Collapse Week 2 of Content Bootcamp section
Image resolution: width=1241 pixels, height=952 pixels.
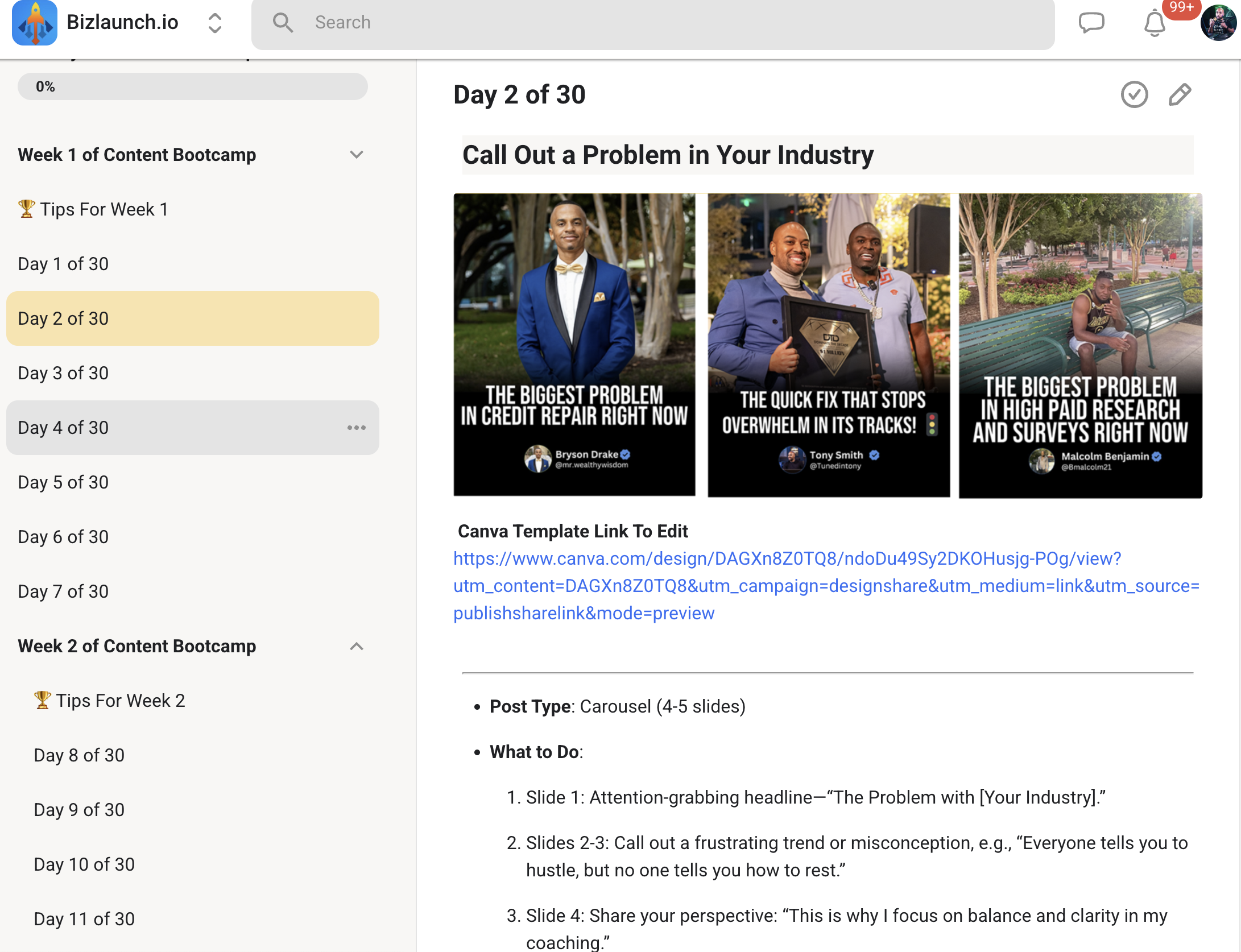(x=357, y=646)
